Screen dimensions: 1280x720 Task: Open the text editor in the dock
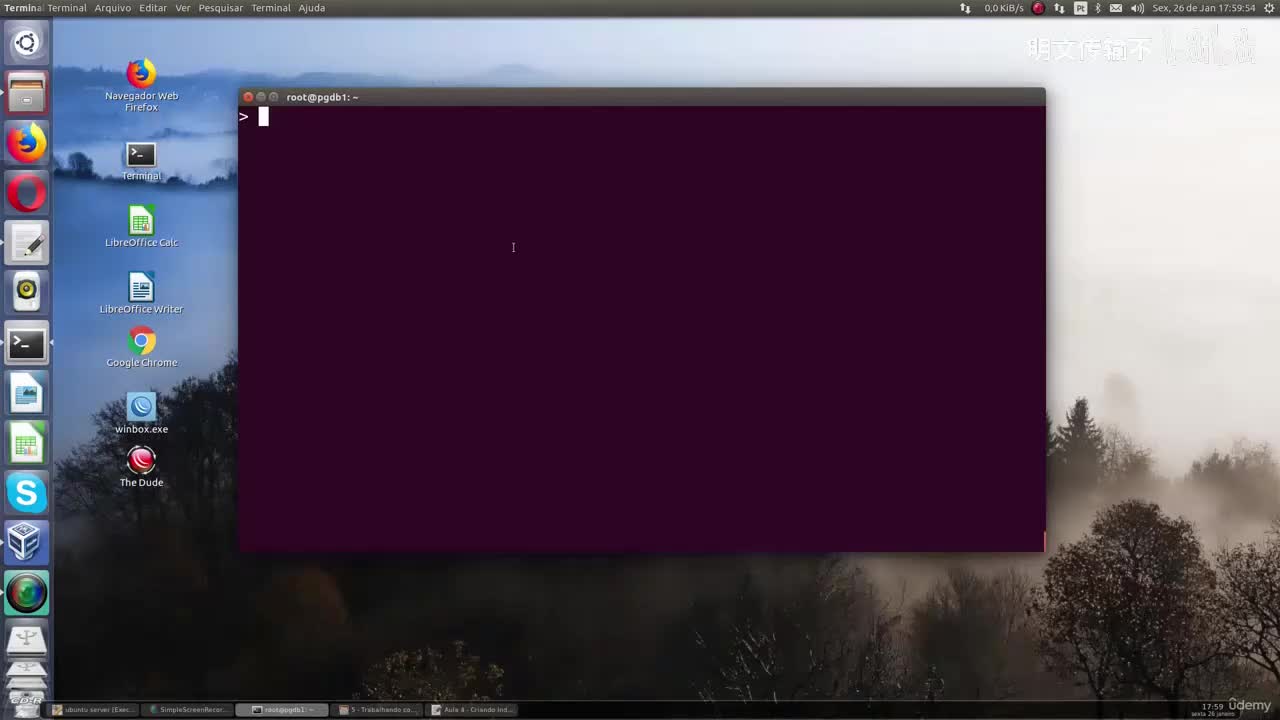click(26, 243)
